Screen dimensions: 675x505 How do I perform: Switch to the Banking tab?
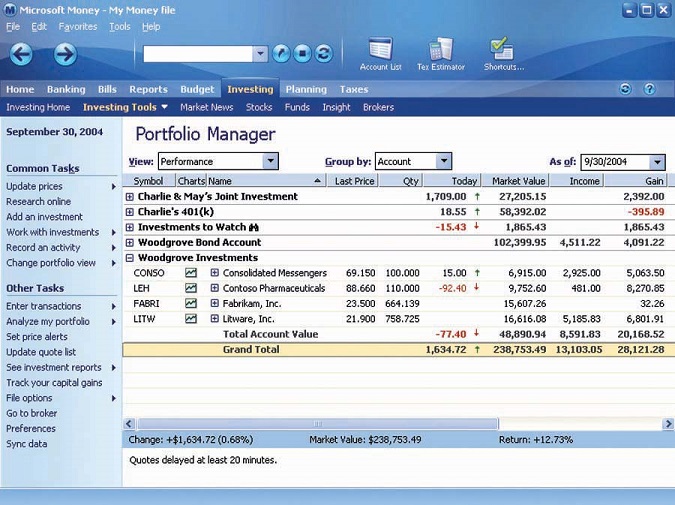coord(66,89)
